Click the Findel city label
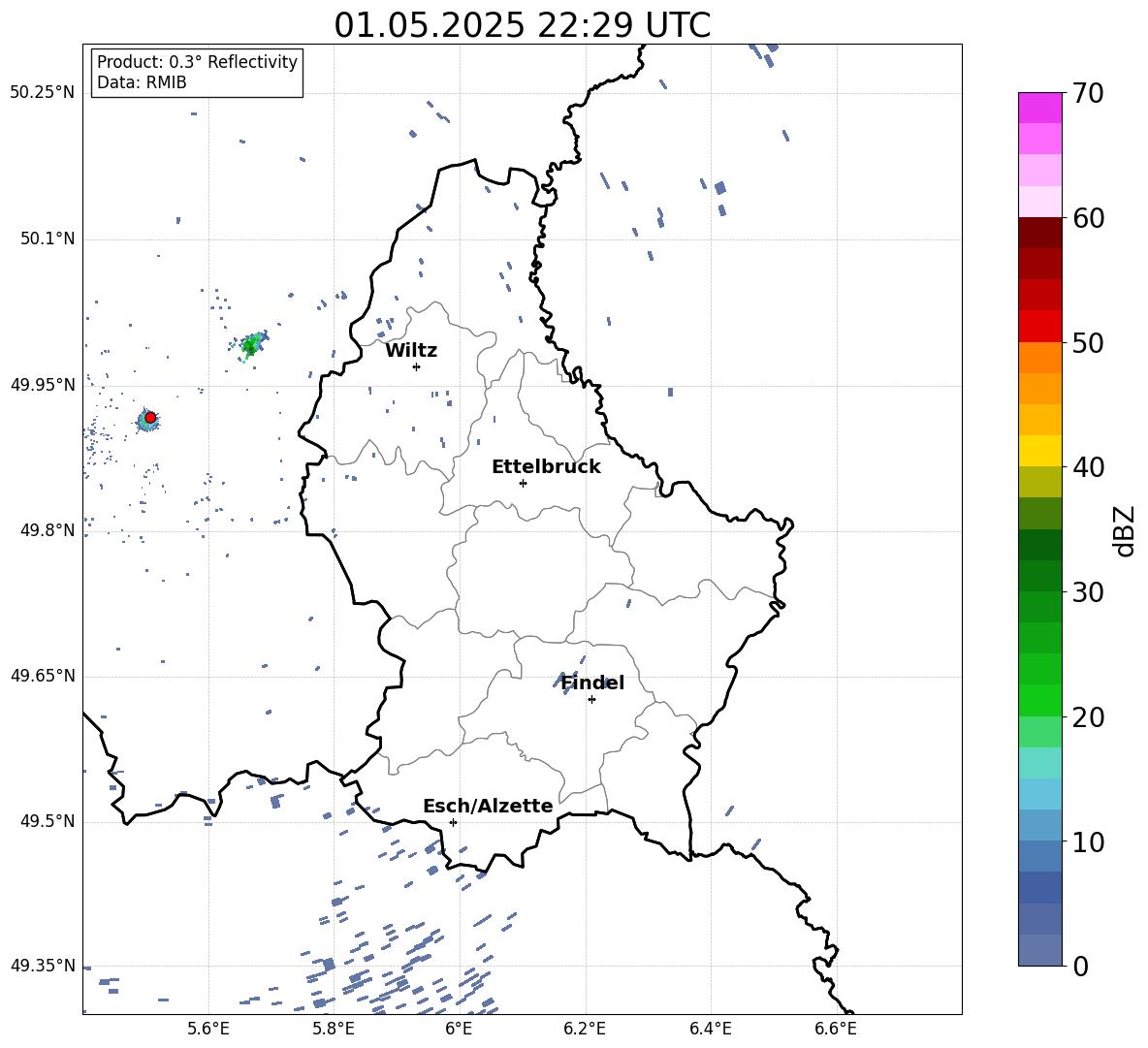1148x1048 pixels. (592, 683)
